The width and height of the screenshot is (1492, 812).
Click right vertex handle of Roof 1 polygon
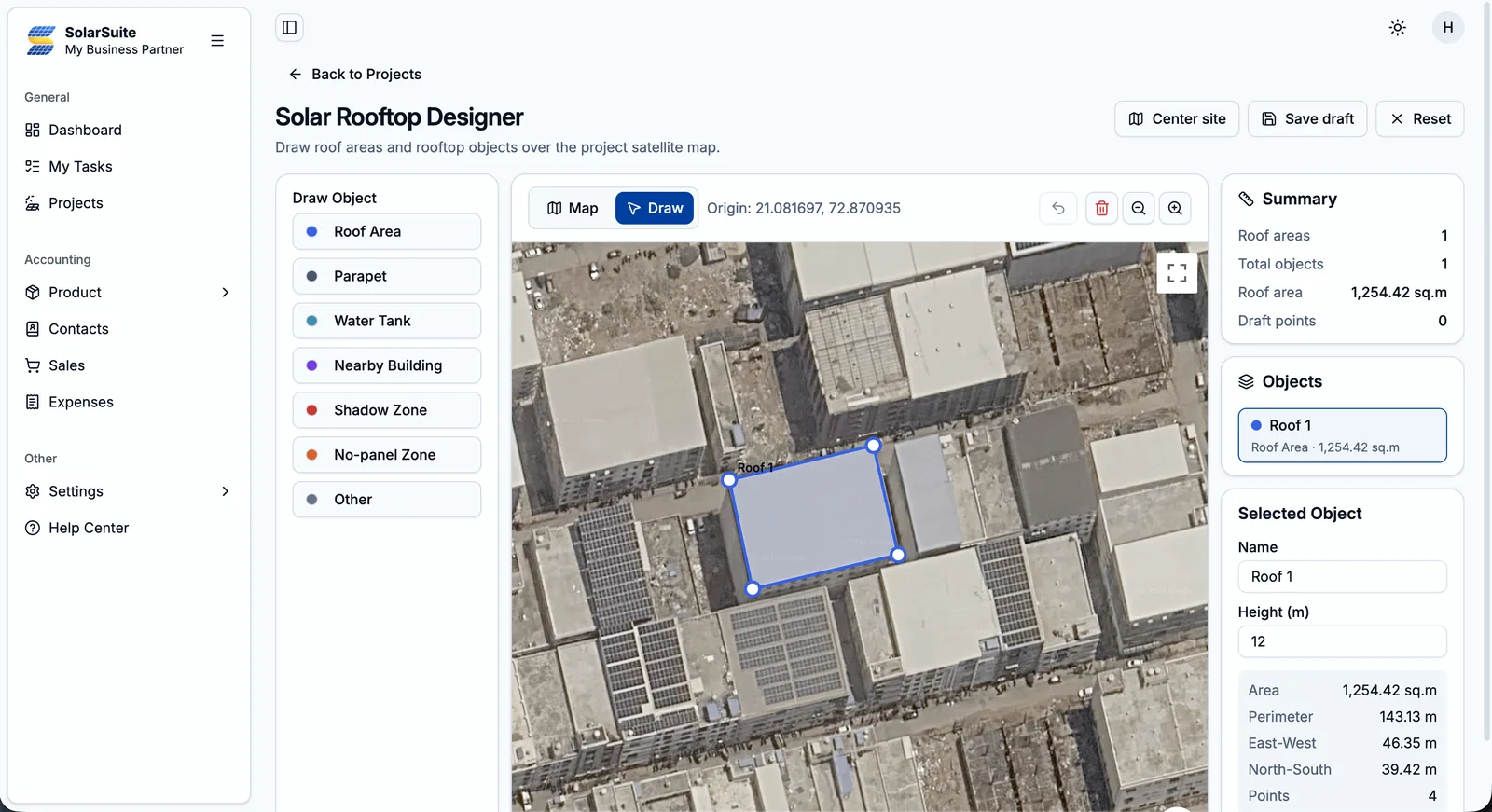[898, 555]
